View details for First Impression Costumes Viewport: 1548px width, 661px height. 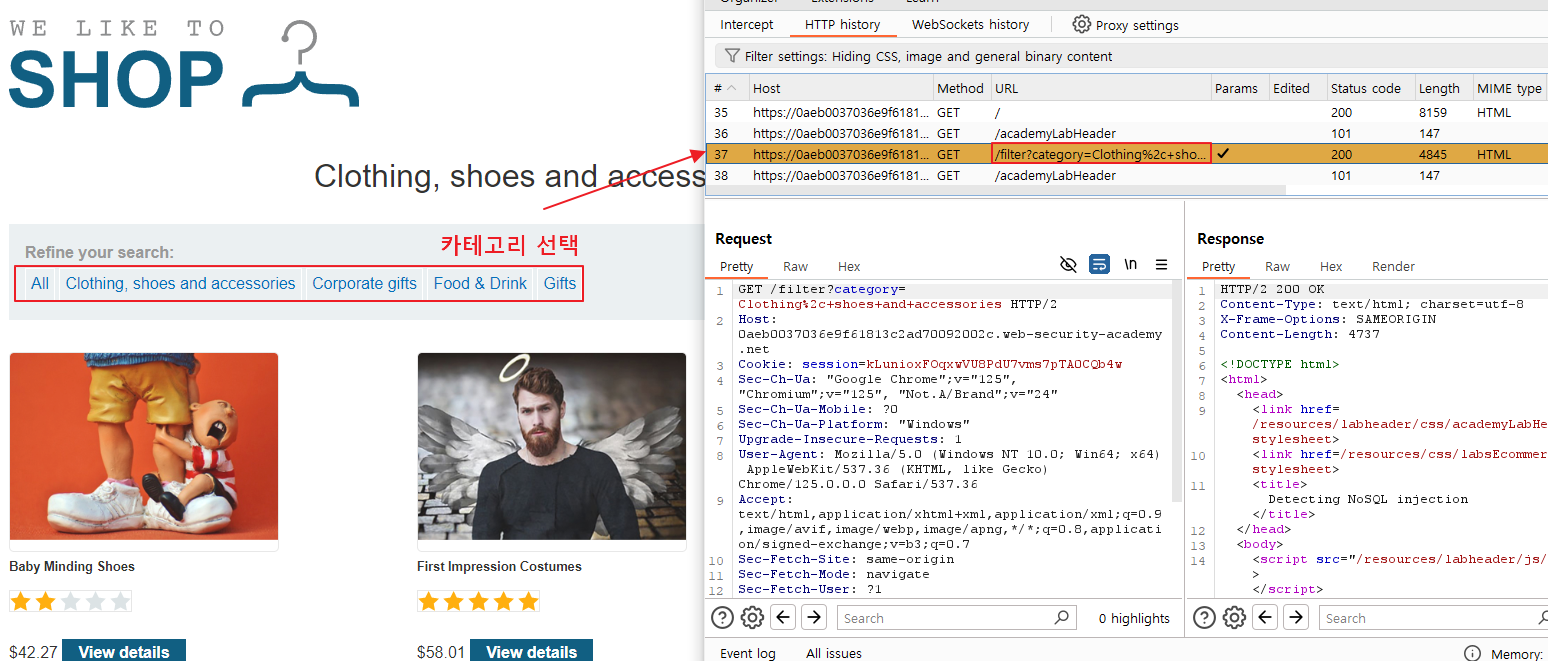(x=532, y=651)
